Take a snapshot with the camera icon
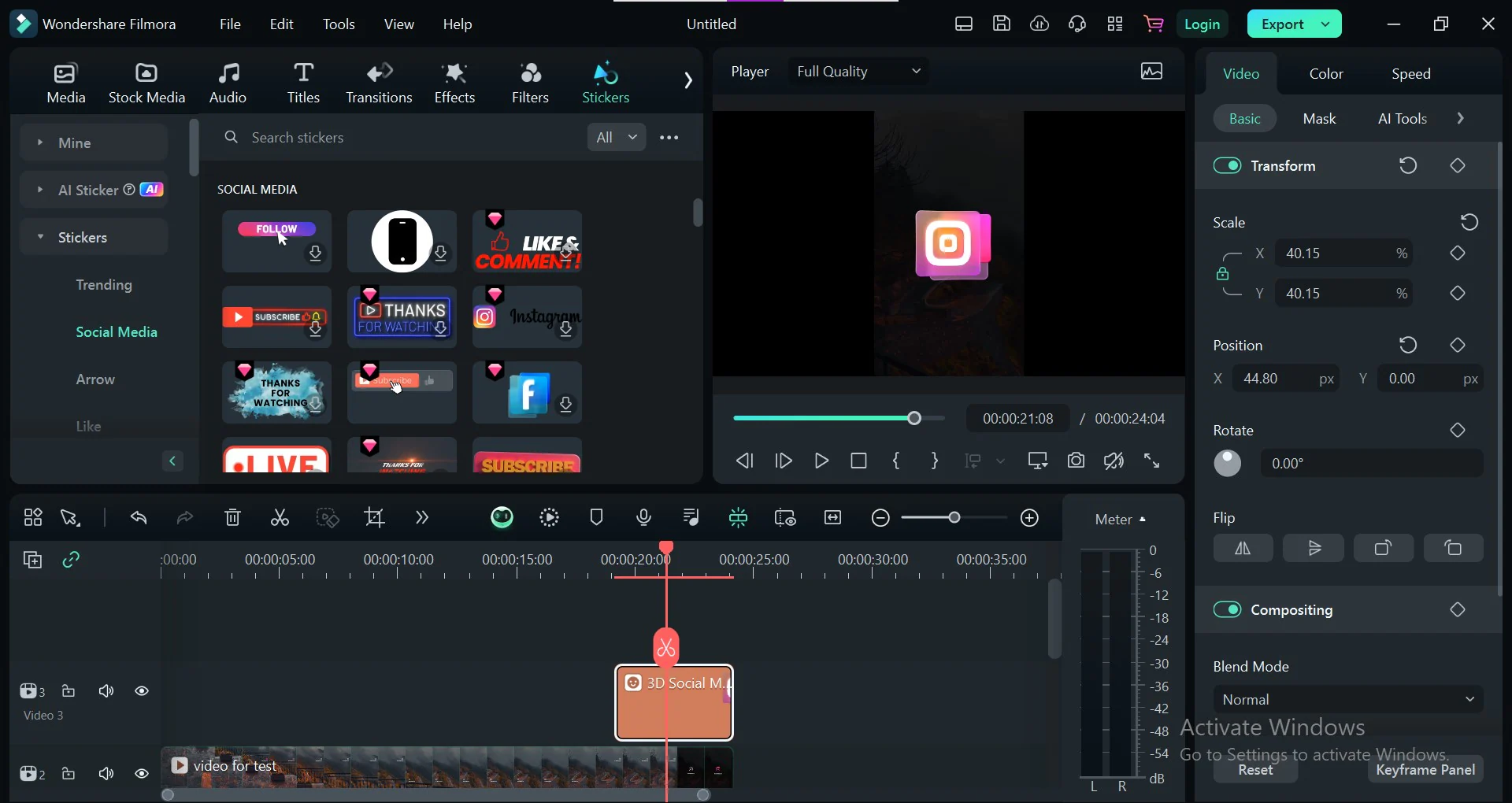The height and width of the screenshot is (803, 1512). coord(1076,461)
